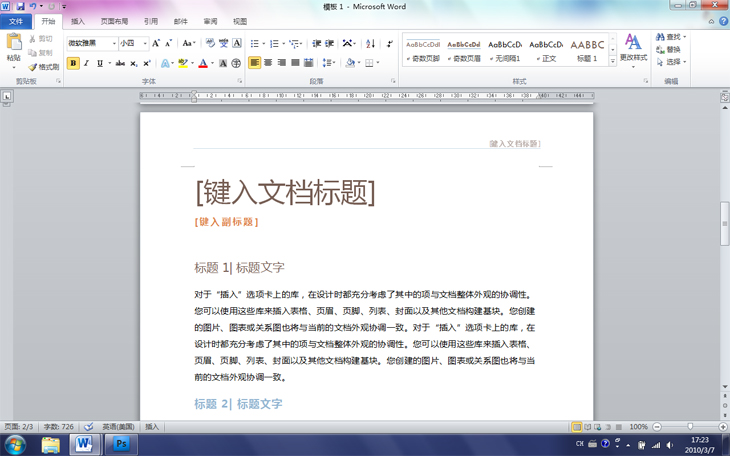Click the Copy (复制) button
This screenshot has height=456, width=730.
pyautogui.click(x=41, y=53)
